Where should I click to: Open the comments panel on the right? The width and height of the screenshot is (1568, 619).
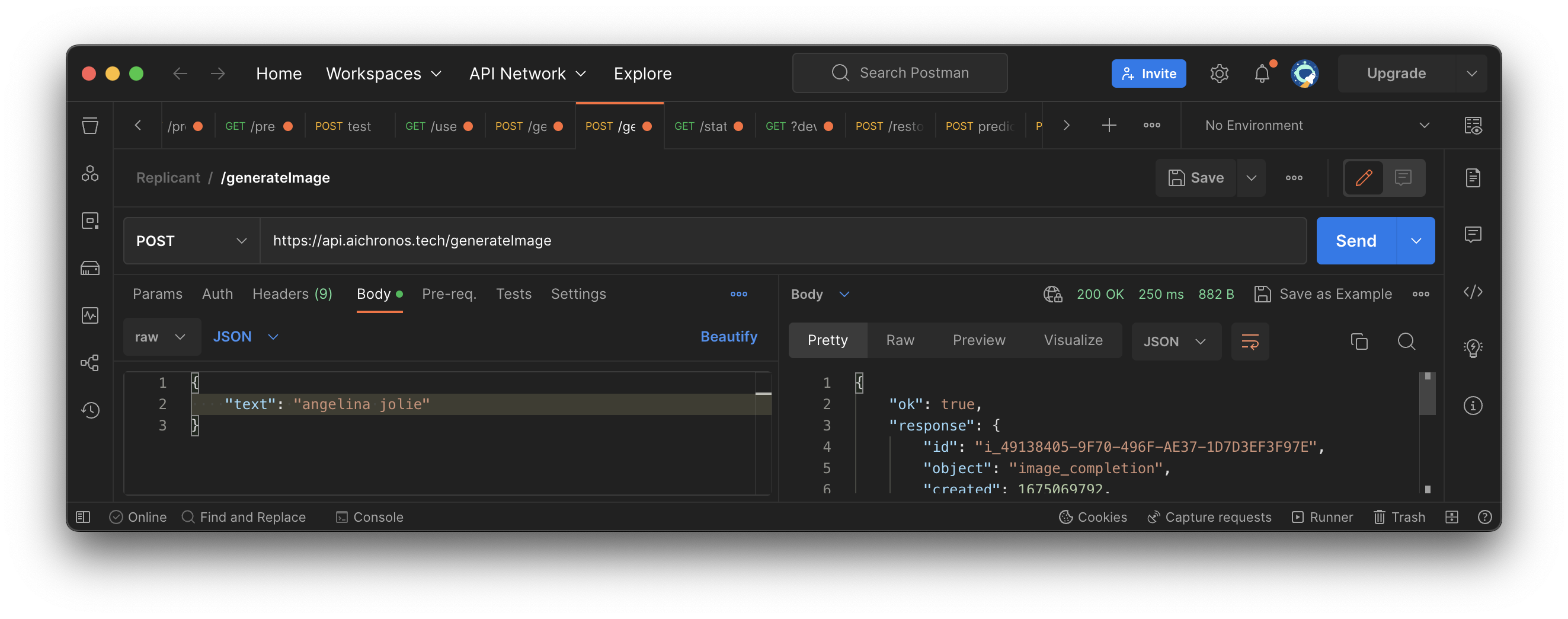pyautogui.click(x=1473, y=235)
